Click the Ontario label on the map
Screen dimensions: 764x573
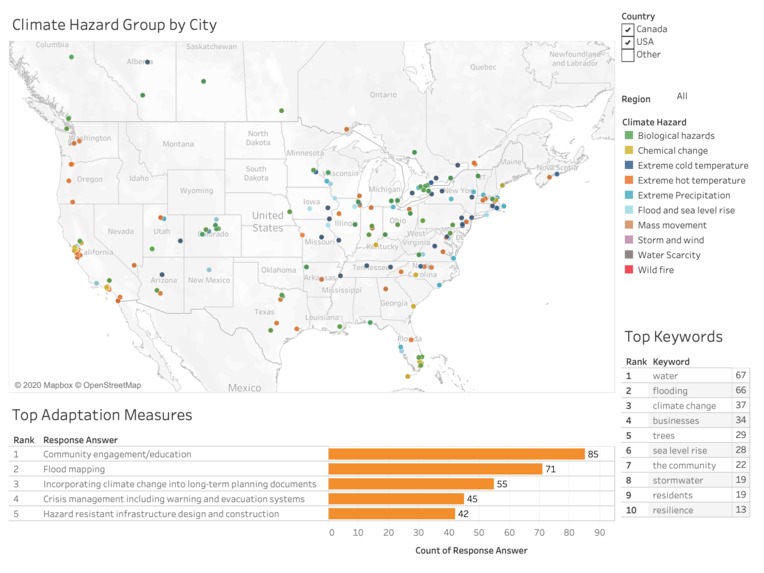(383, 95)
